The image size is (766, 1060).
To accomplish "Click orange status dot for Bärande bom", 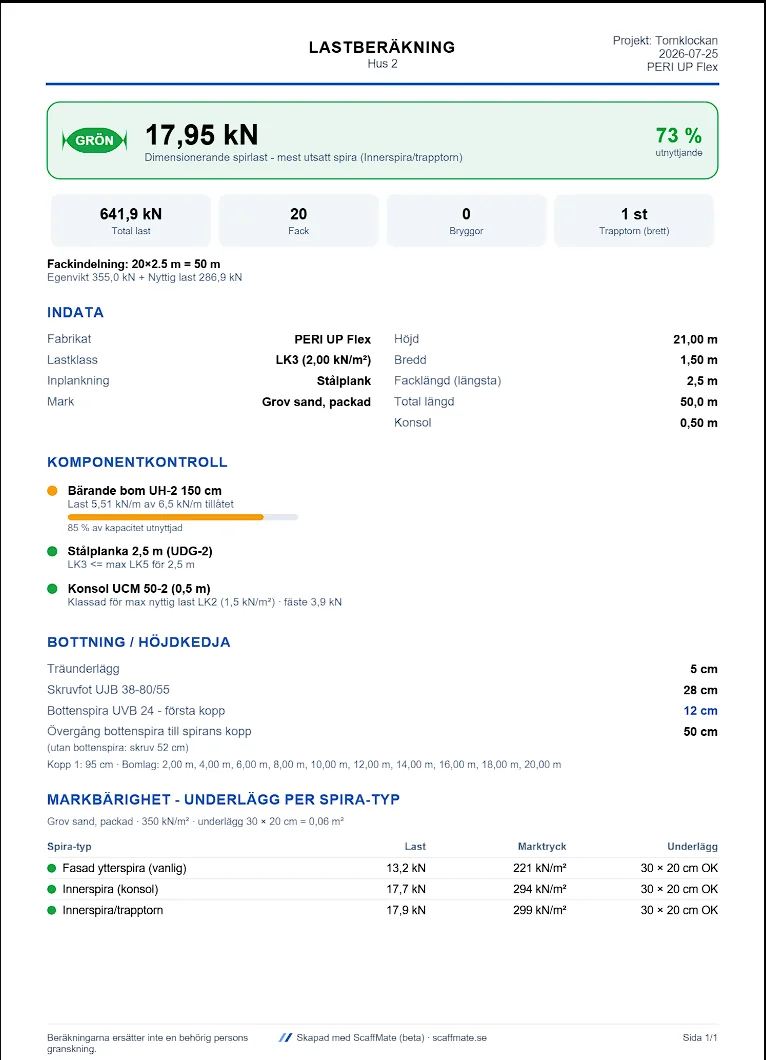I will coord(52,491).
